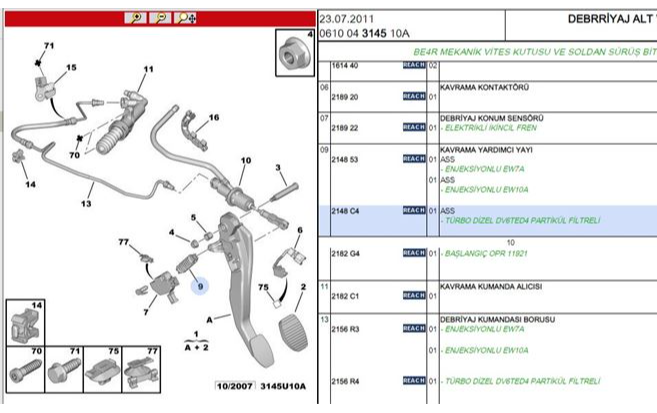Select callout 15 near the bracket

point(71,67)
